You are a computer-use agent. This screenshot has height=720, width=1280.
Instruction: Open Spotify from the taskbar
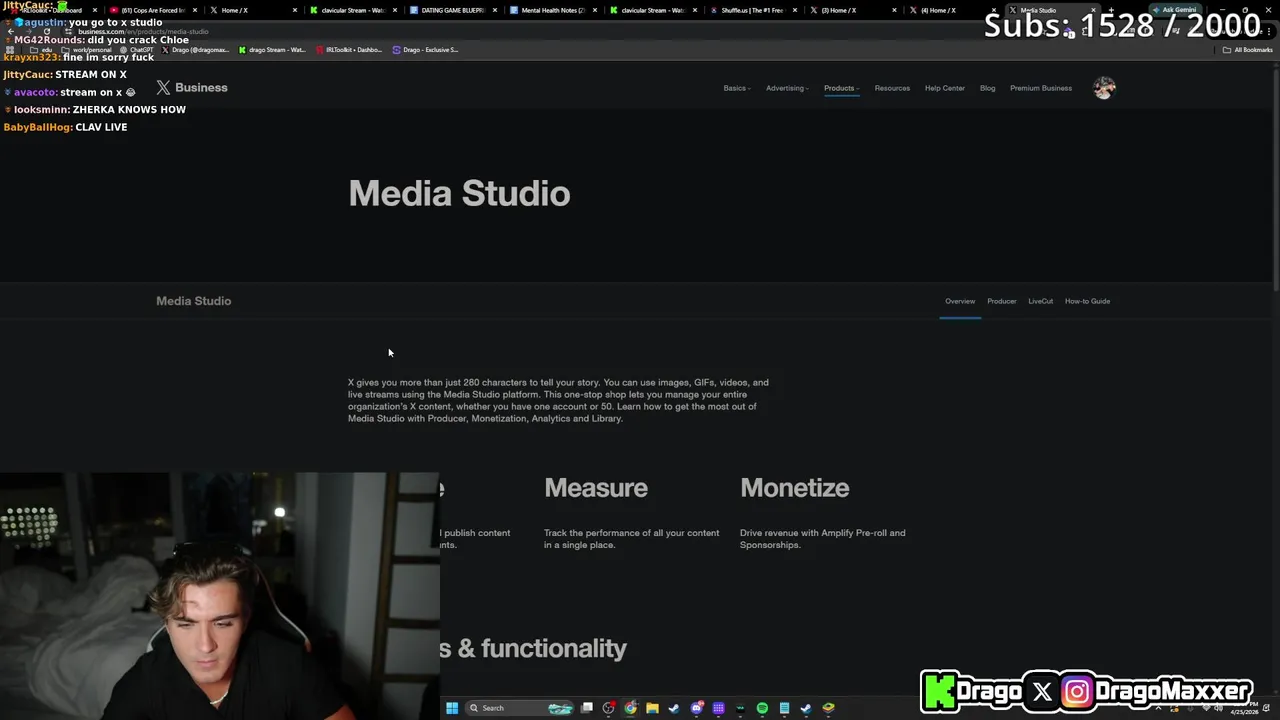(762, 708)
